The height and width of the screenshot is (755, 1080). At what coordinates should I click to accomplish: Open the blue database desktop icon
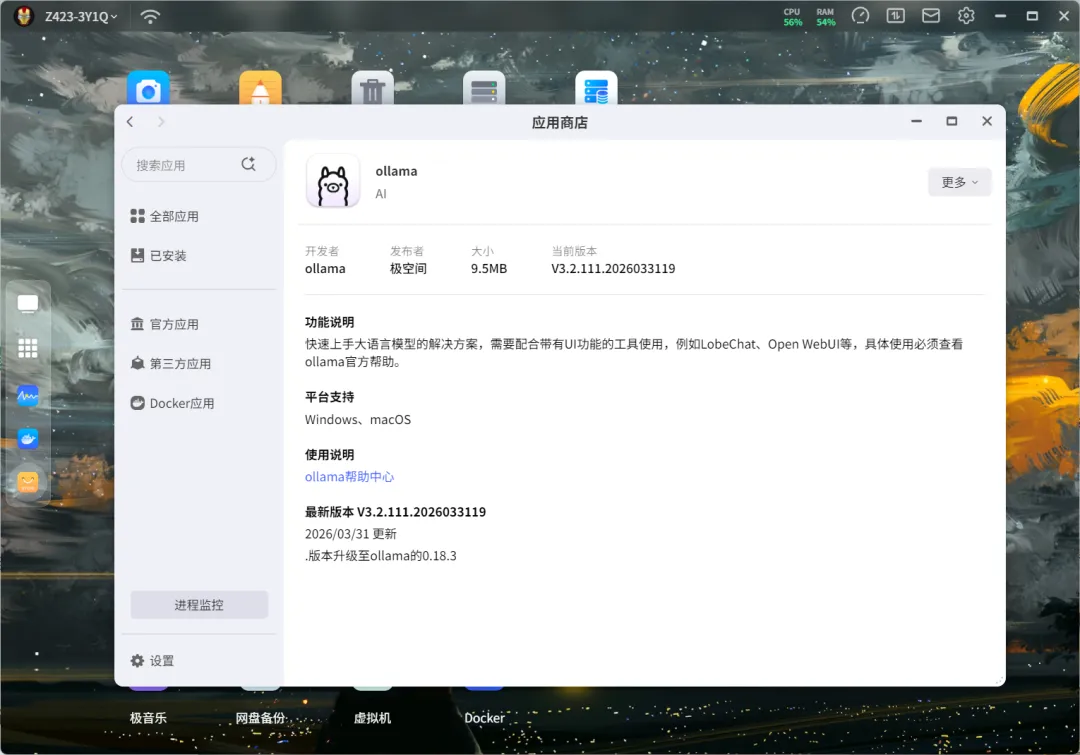point(596,88)
